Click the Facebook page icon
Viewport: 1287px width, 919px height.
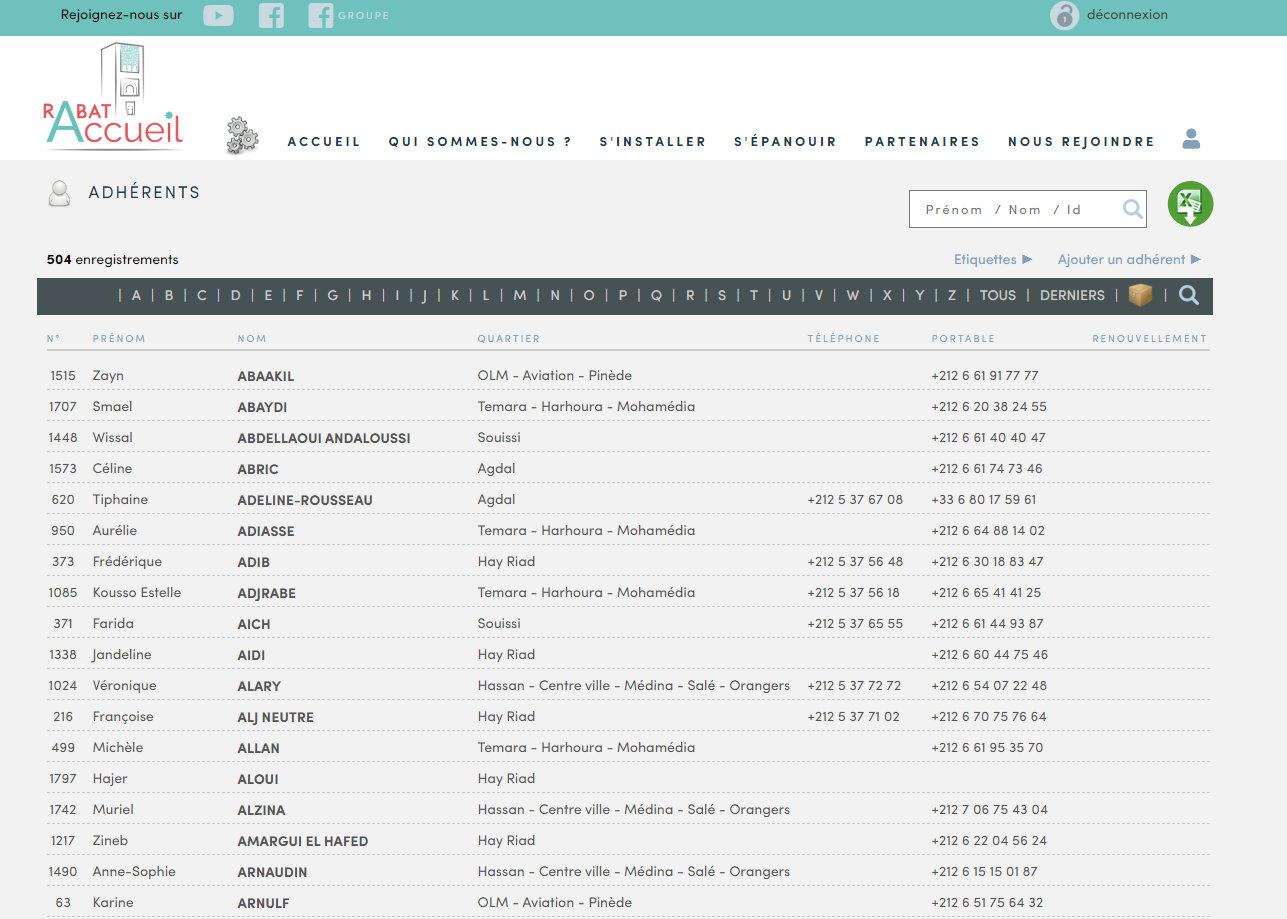pos(271,16)
